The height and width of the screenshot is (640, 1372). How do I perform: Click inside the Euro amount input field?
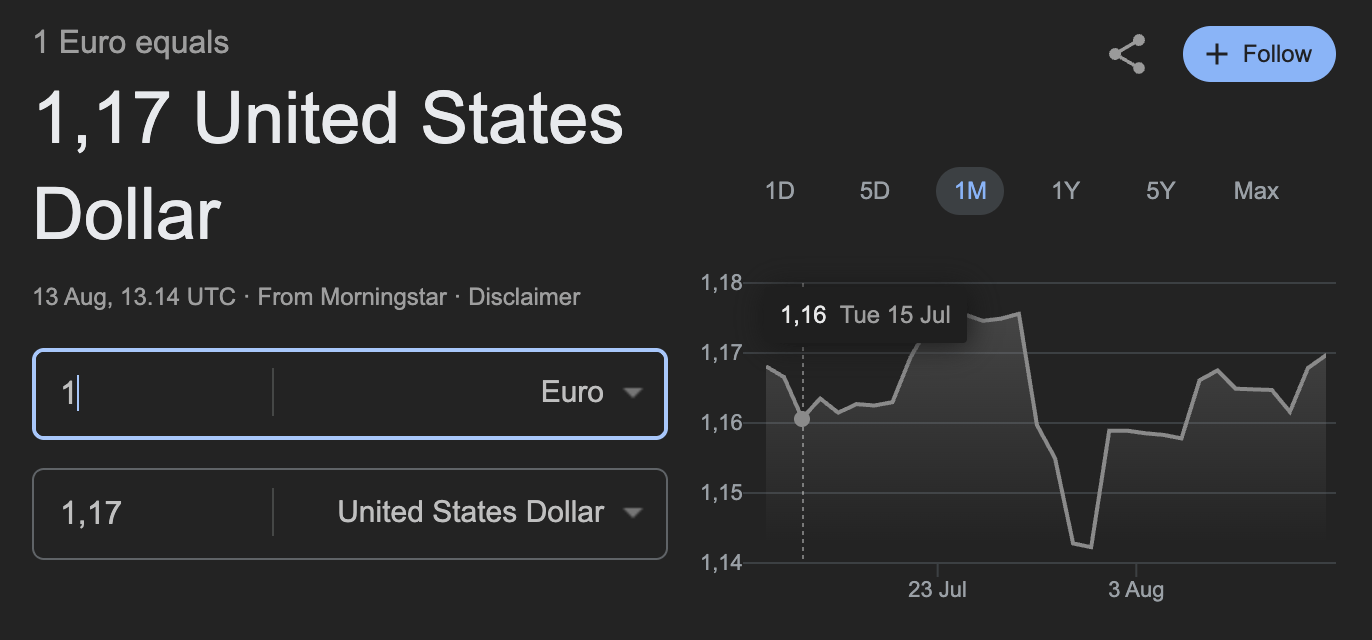click(150, 393)
